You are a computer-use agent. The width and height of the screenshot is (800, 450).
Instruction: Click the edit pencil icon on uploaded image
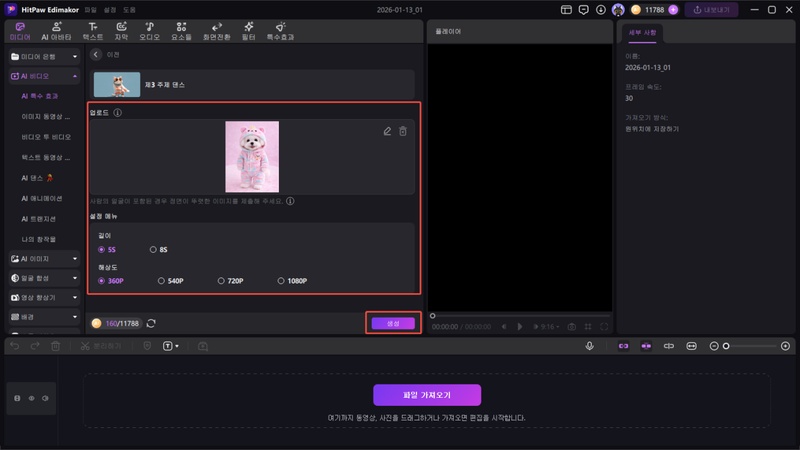[387, 131]
